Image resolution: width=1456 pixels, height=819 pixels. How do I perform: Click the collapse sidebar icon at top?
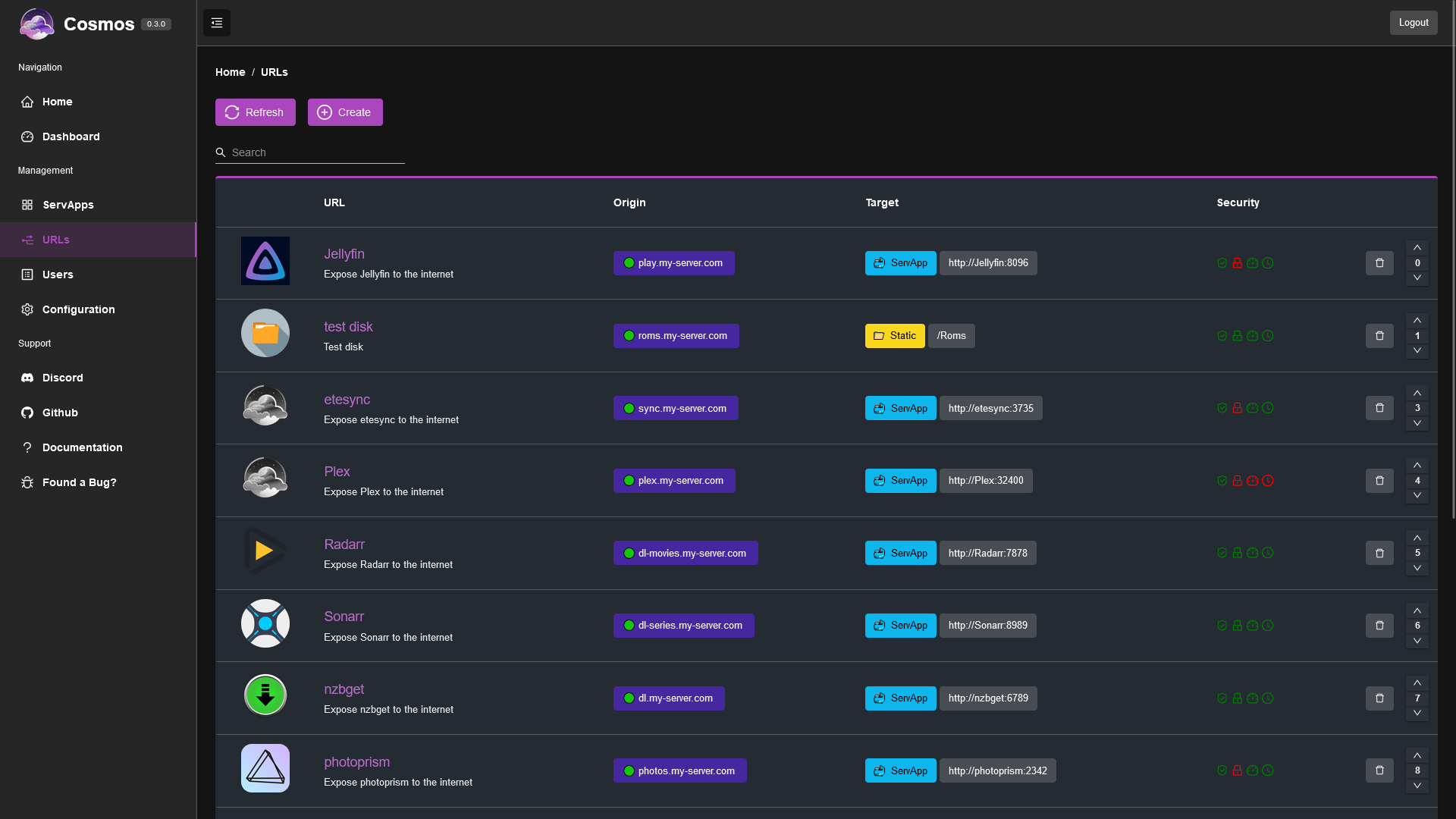point(216,23)
